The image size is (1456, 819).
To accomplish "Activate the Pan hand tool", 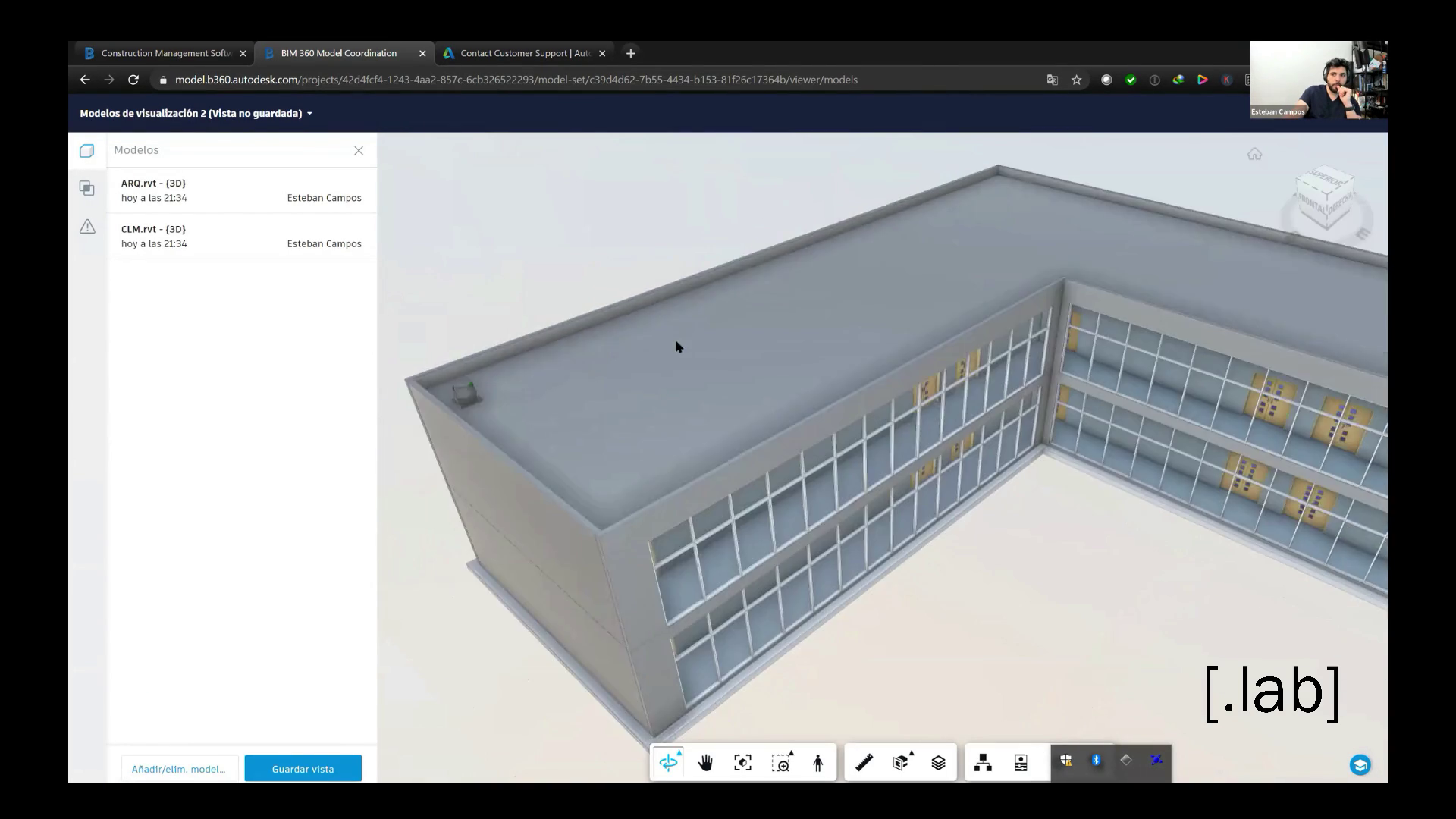I will (x=705, y=763).
